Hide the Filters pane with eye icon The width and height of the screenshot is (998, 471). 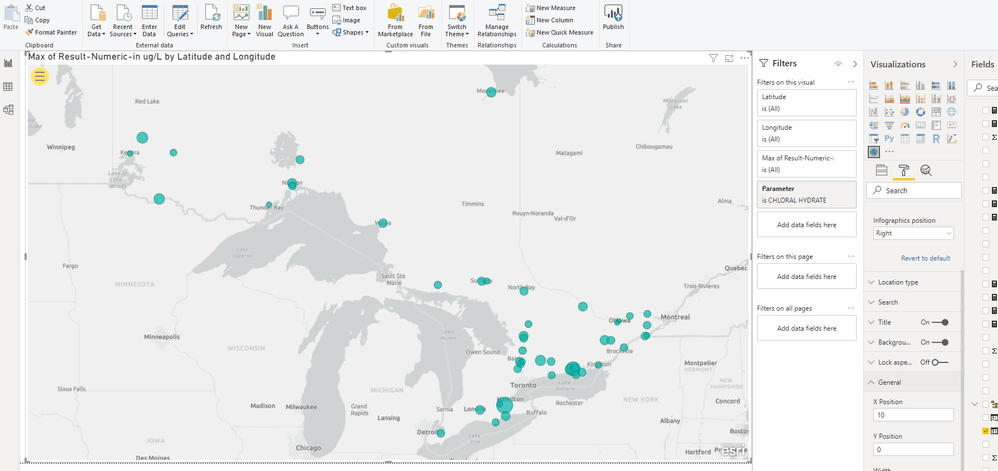tap(838, 64)
